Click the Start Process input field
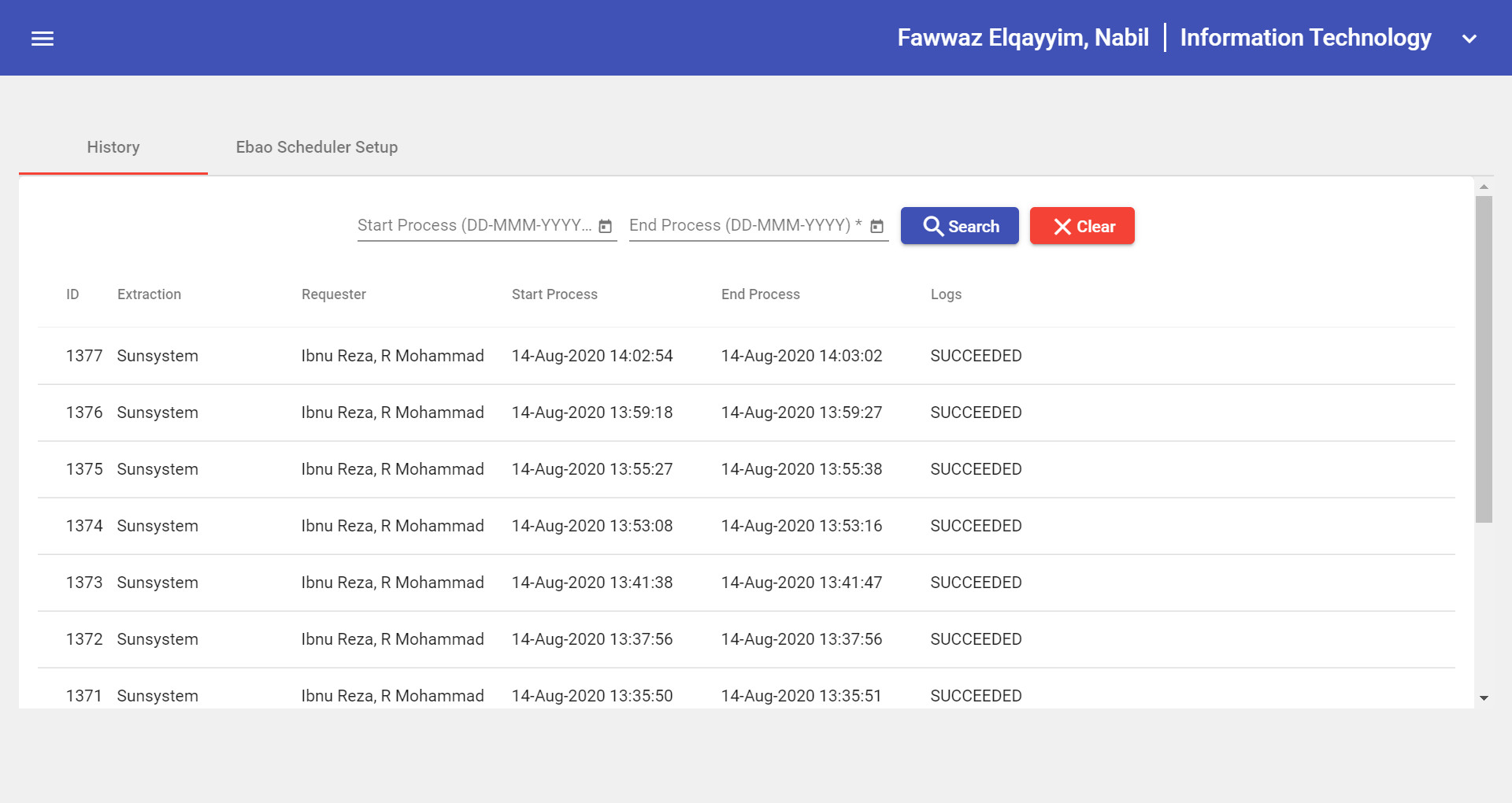 (472, 225)
